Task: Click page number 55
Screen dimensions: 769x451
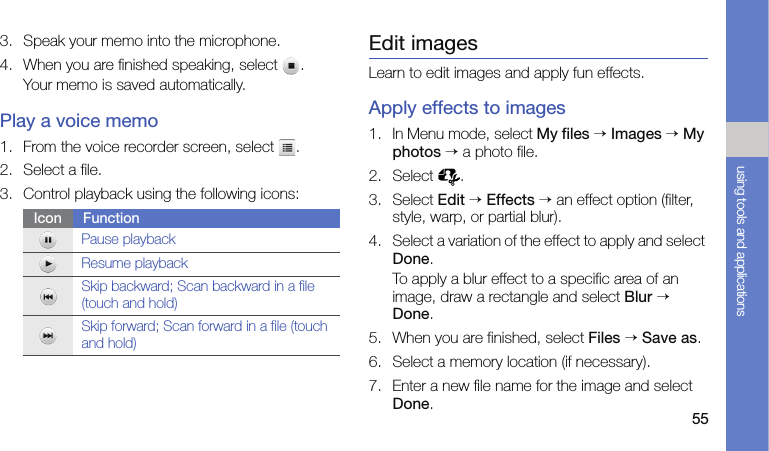Action: click(699, 418)
